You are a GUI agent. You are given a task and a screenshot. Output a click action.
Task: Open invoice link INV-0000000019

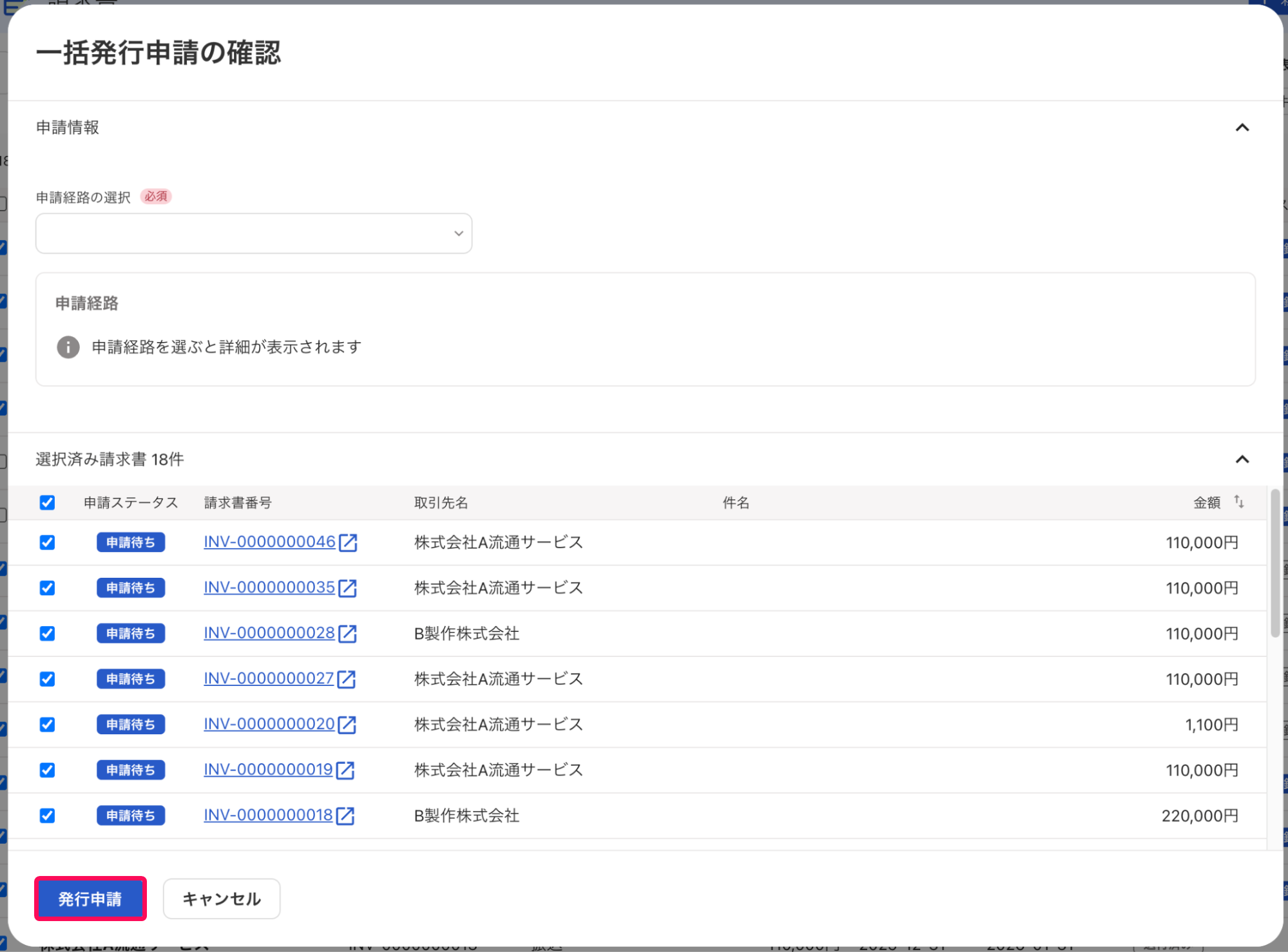268,770
